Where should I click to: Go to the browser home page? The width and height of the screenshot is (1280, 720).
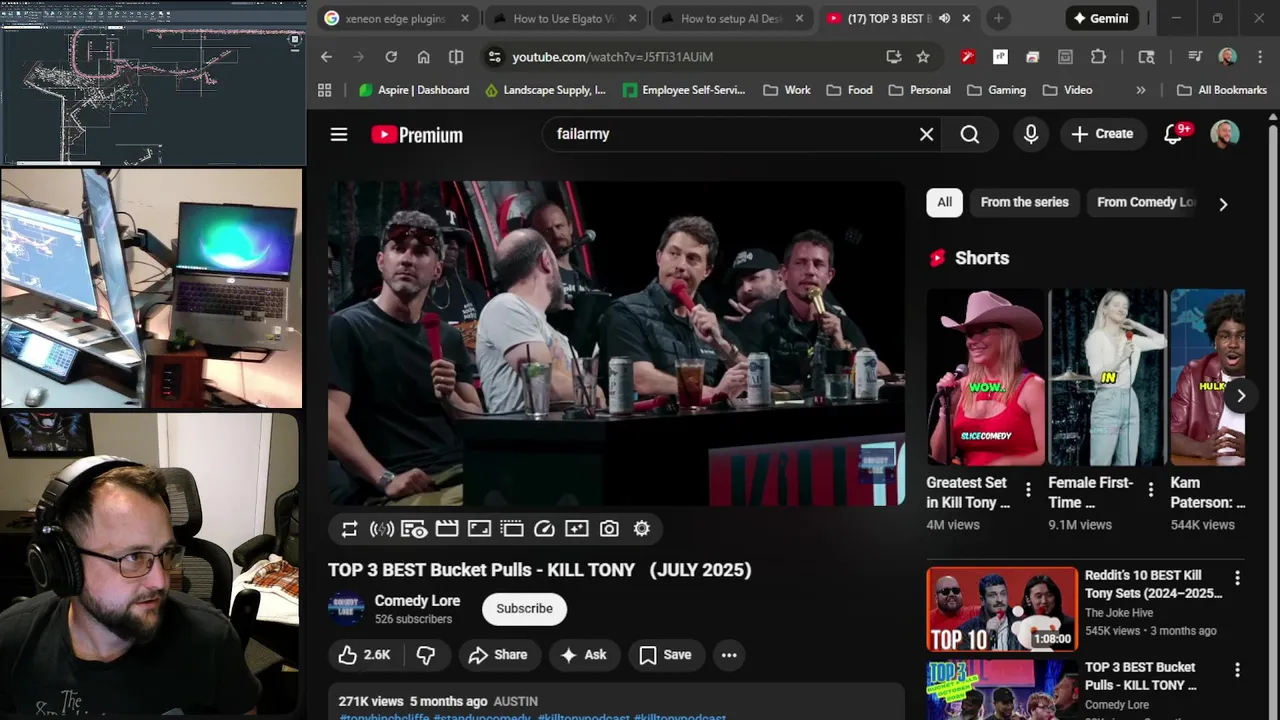[x=423, y=57]
